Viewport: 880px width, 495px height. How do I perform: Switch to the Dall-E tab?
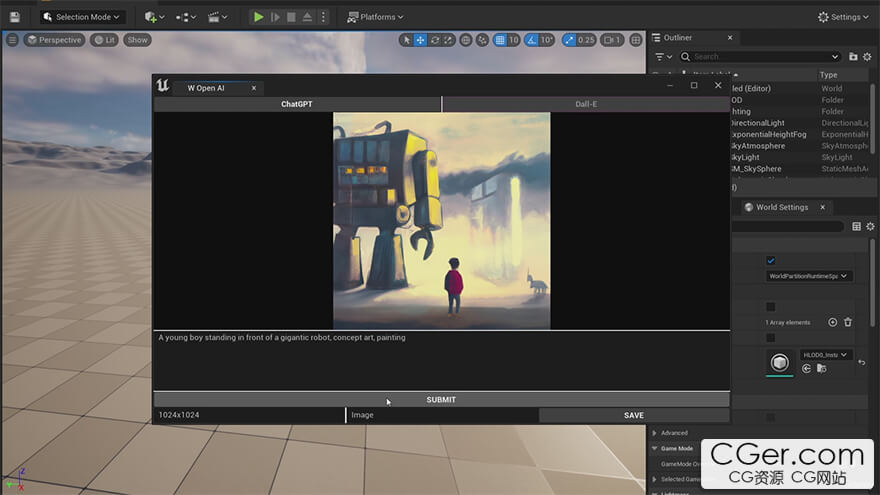586,104
